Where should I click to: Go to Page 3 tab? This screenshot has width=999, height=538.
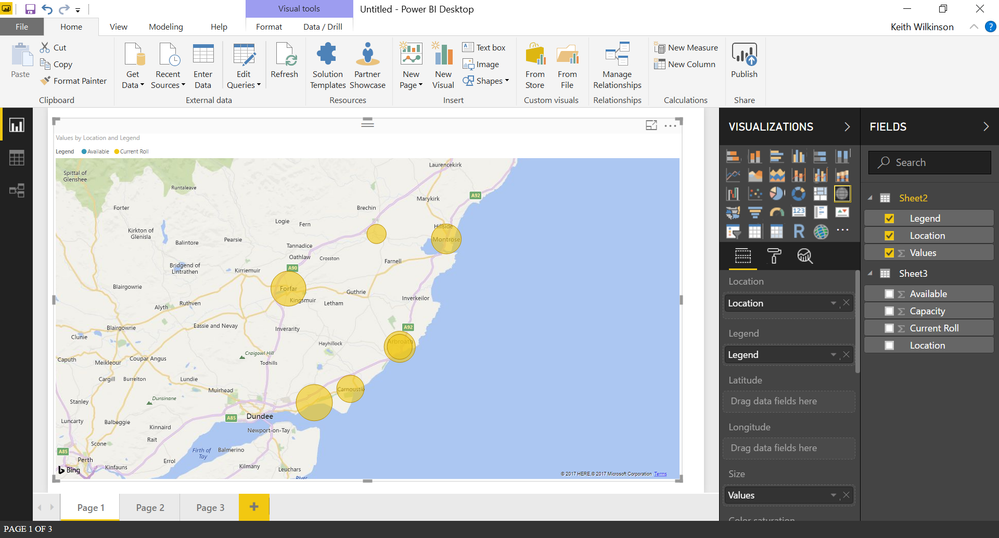[210, 507]
